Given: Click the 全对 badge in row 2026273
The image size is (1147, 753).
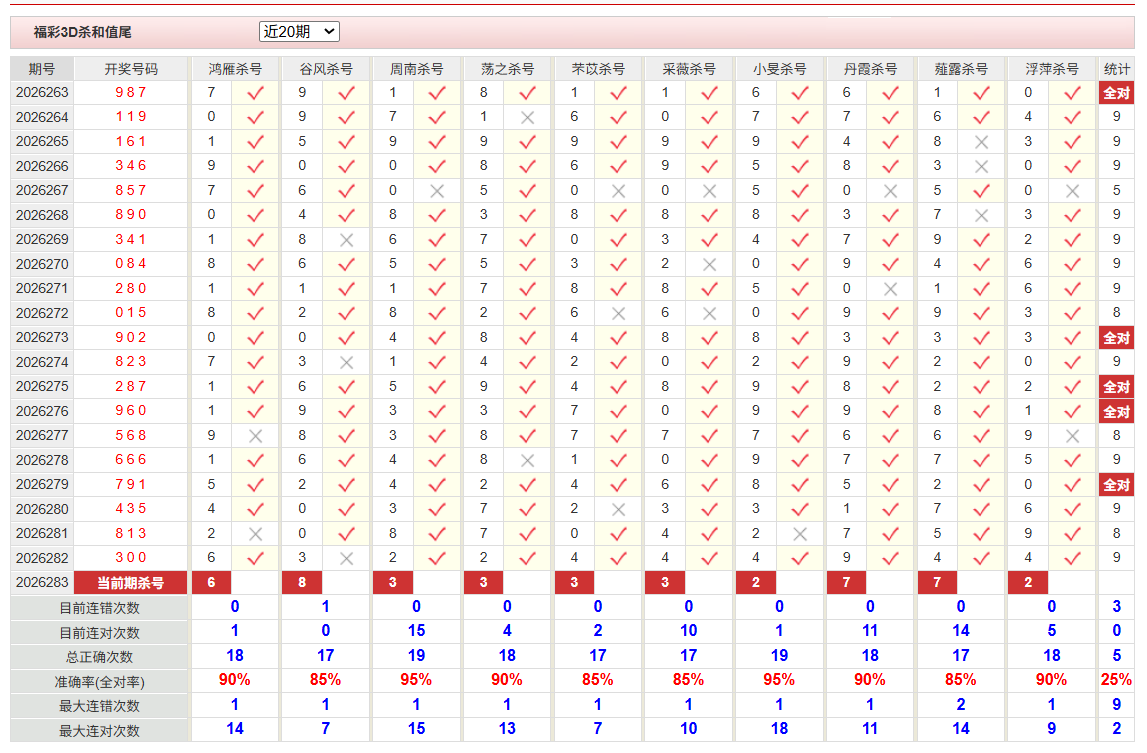Looking at the screenshot, I should (x=1116, y=338).
